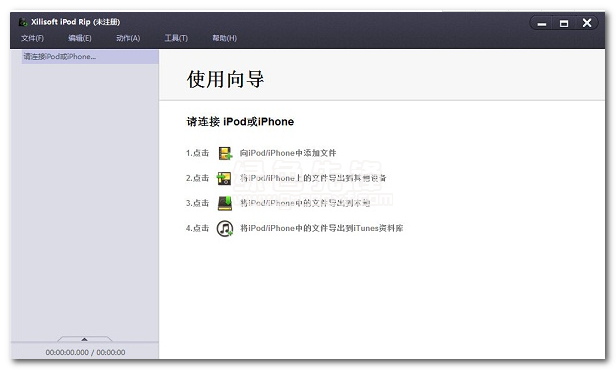The image size is (616, 370).
Task: Open the 帮助(H) menu
Action: (224, 38)
